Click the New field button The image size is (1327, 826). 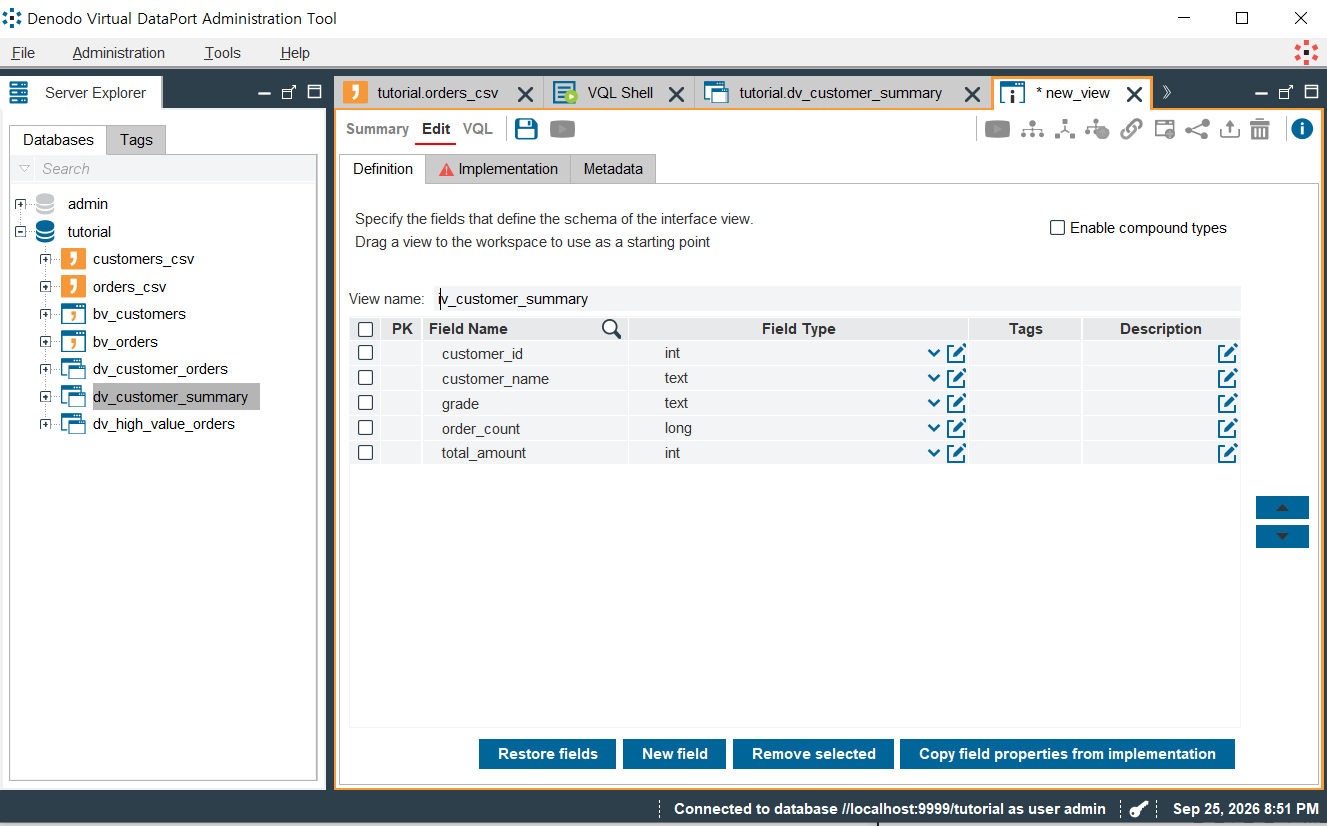675,754
